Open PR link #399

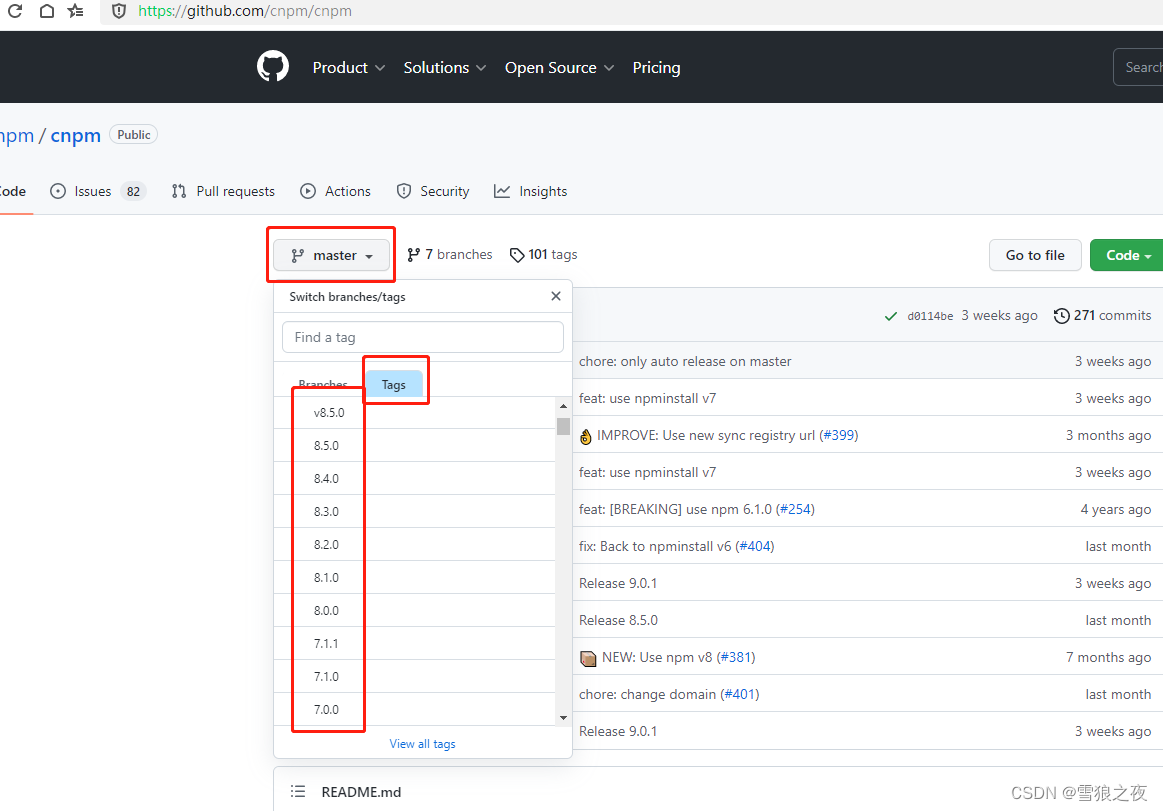point(840,436)
